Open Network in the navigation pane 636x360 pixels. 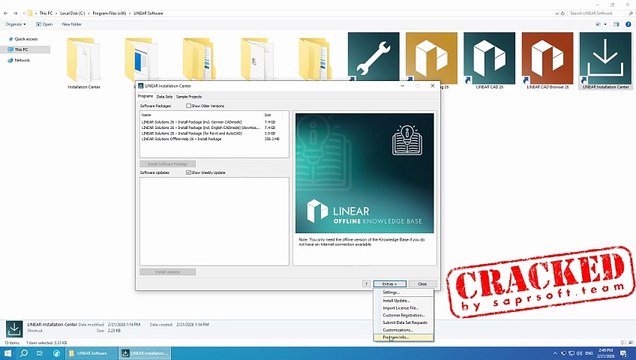click(22, 60)
